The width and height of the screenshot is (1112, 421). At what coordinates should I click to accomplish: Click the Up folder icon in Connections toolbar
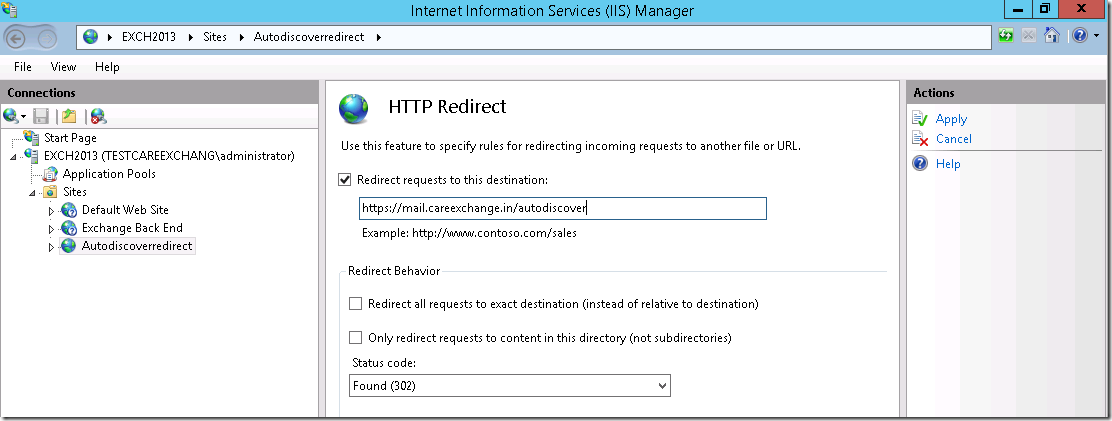[69, 116]
